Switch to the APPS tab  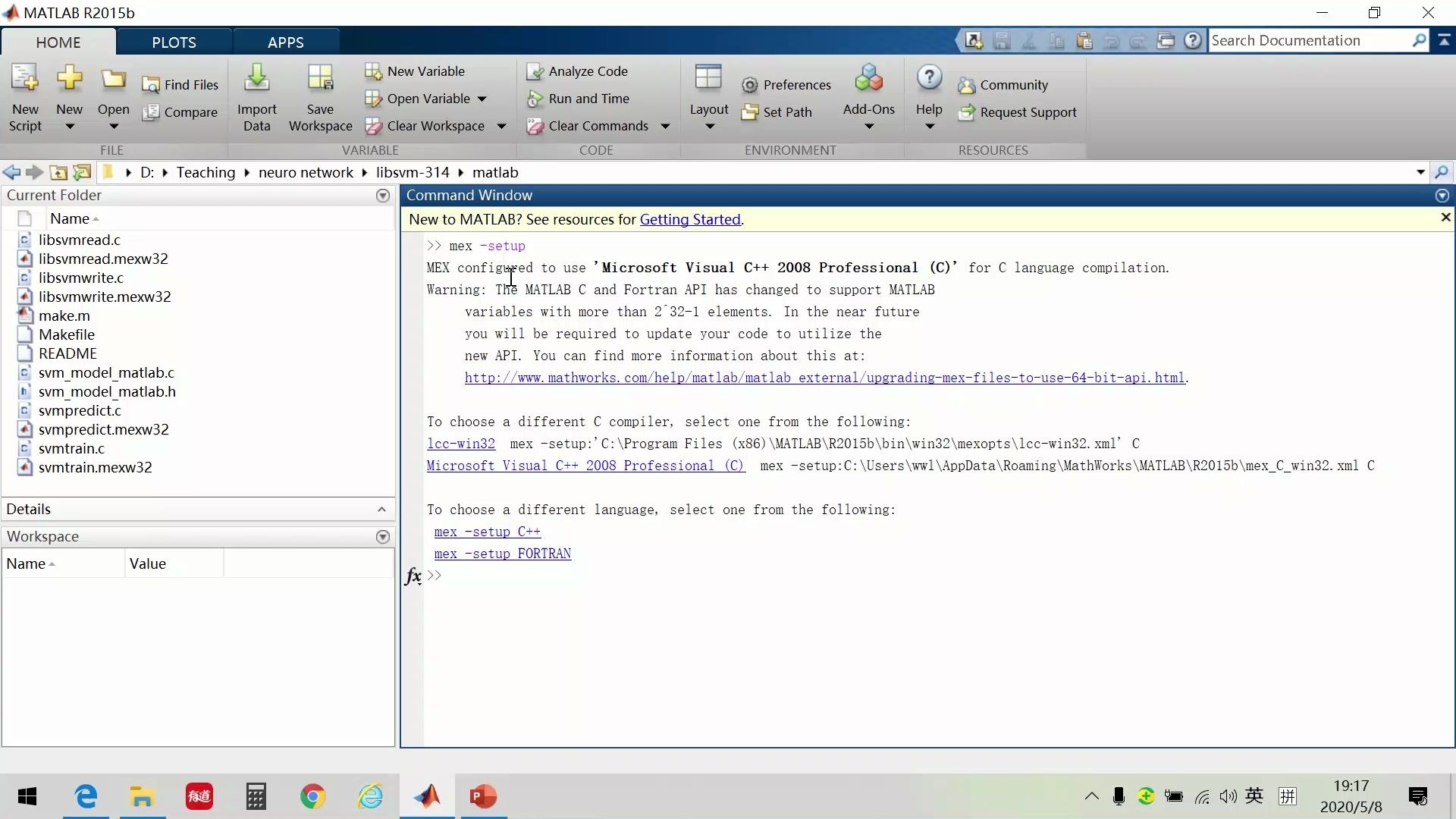tap(285, 42)
